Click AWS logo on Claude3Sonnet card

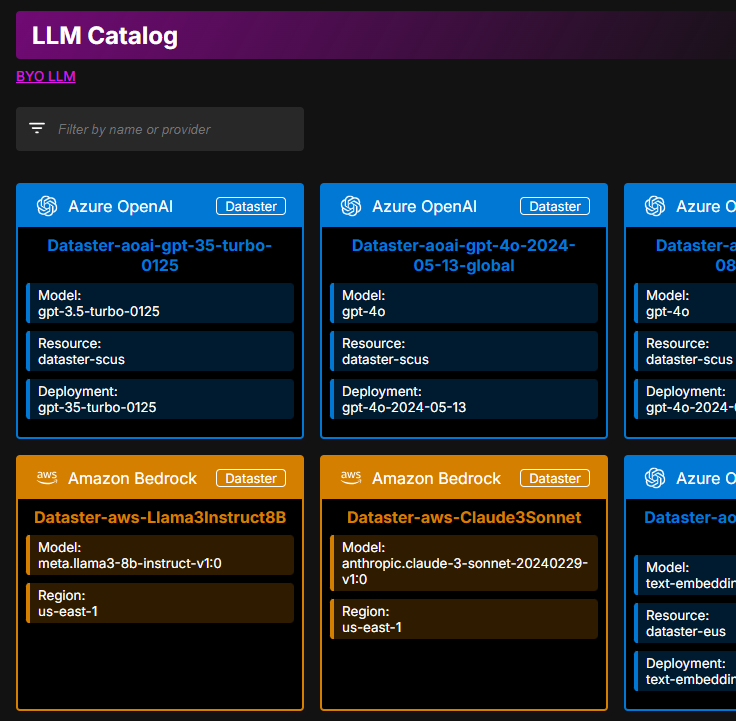point(351,478)
